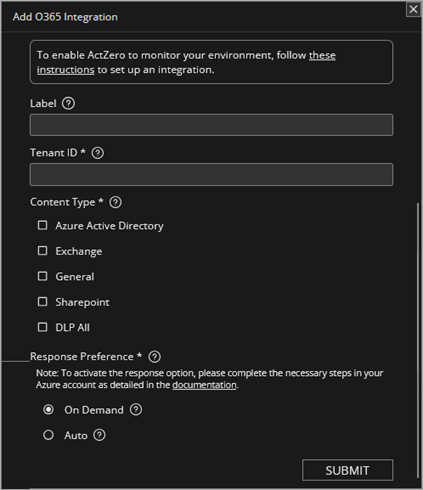
Task: Click the help icon next to Tenant ID
Action: (x=98, y=153)
